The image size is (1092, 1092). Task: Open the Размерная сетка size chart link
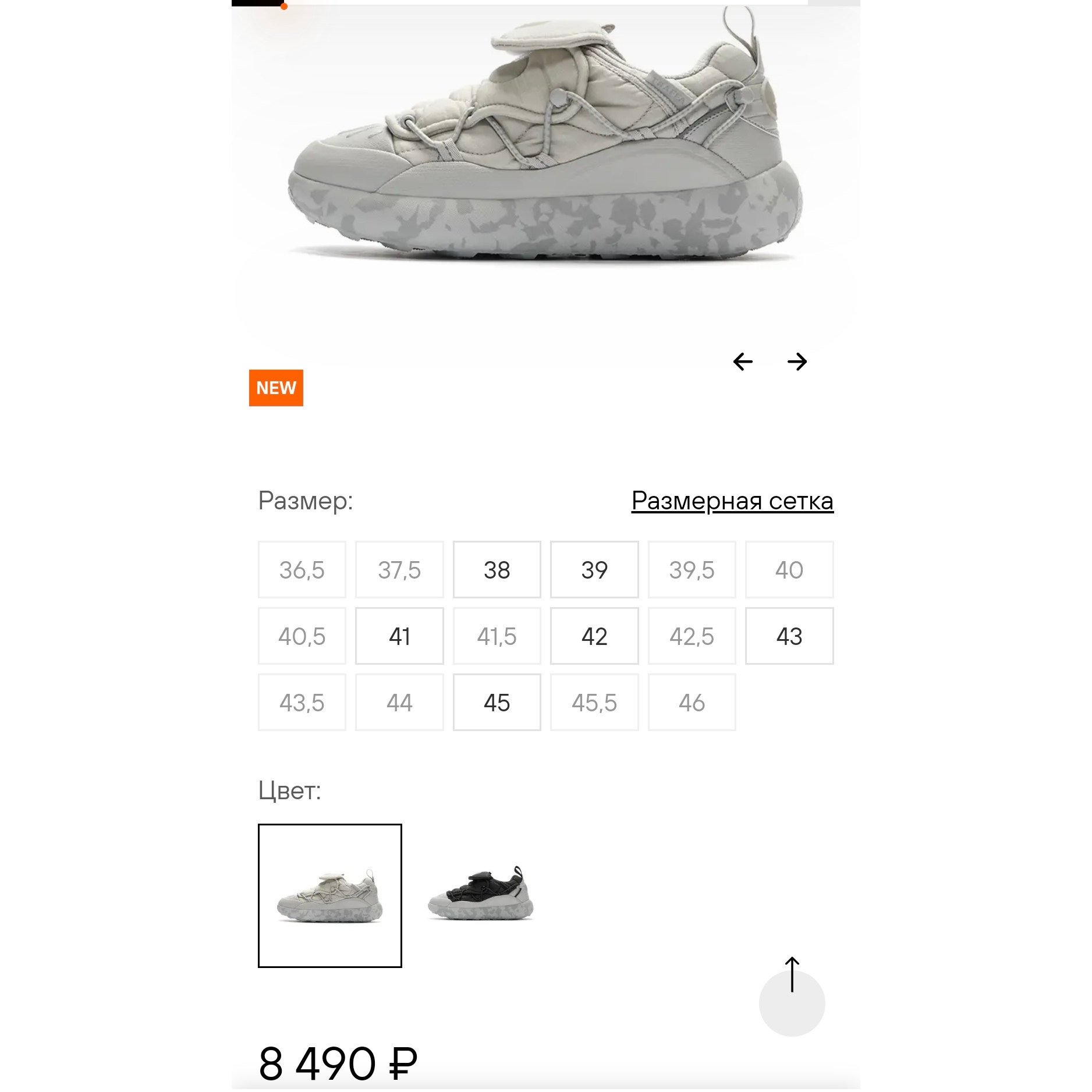[732, 501]
